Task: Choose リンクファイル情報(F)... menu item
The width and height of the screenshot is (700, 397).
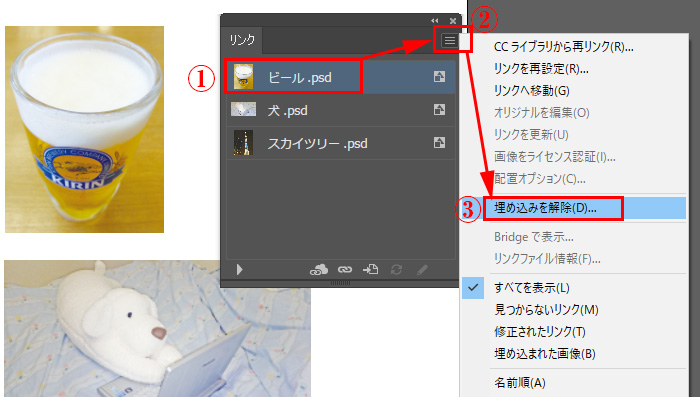Action: tap(547, 259)
